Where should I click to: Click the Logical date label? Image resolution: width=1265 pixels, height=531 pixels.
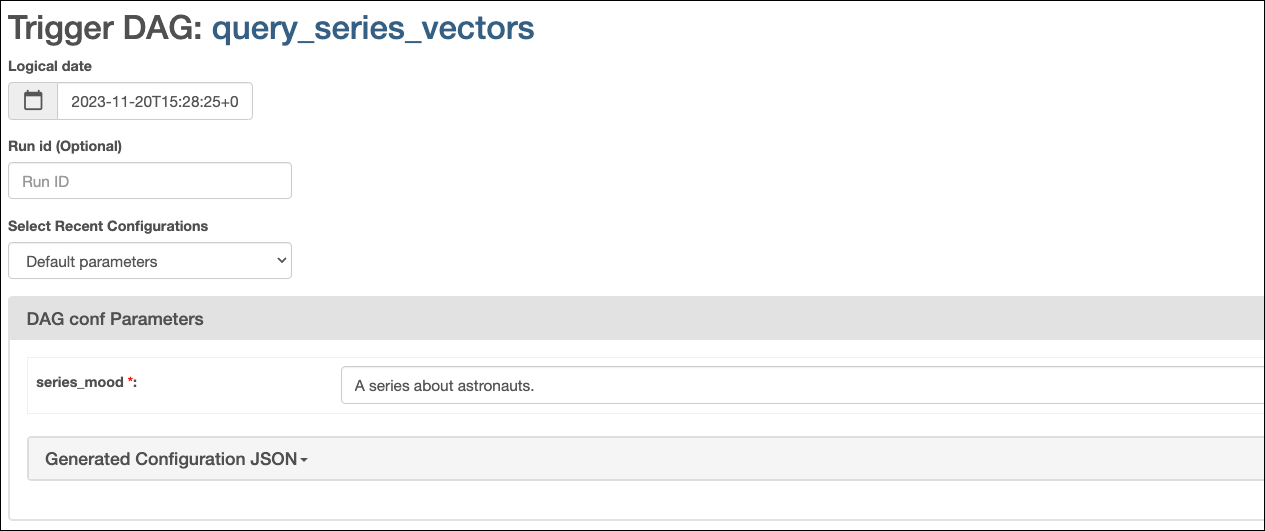coord(50,66)
